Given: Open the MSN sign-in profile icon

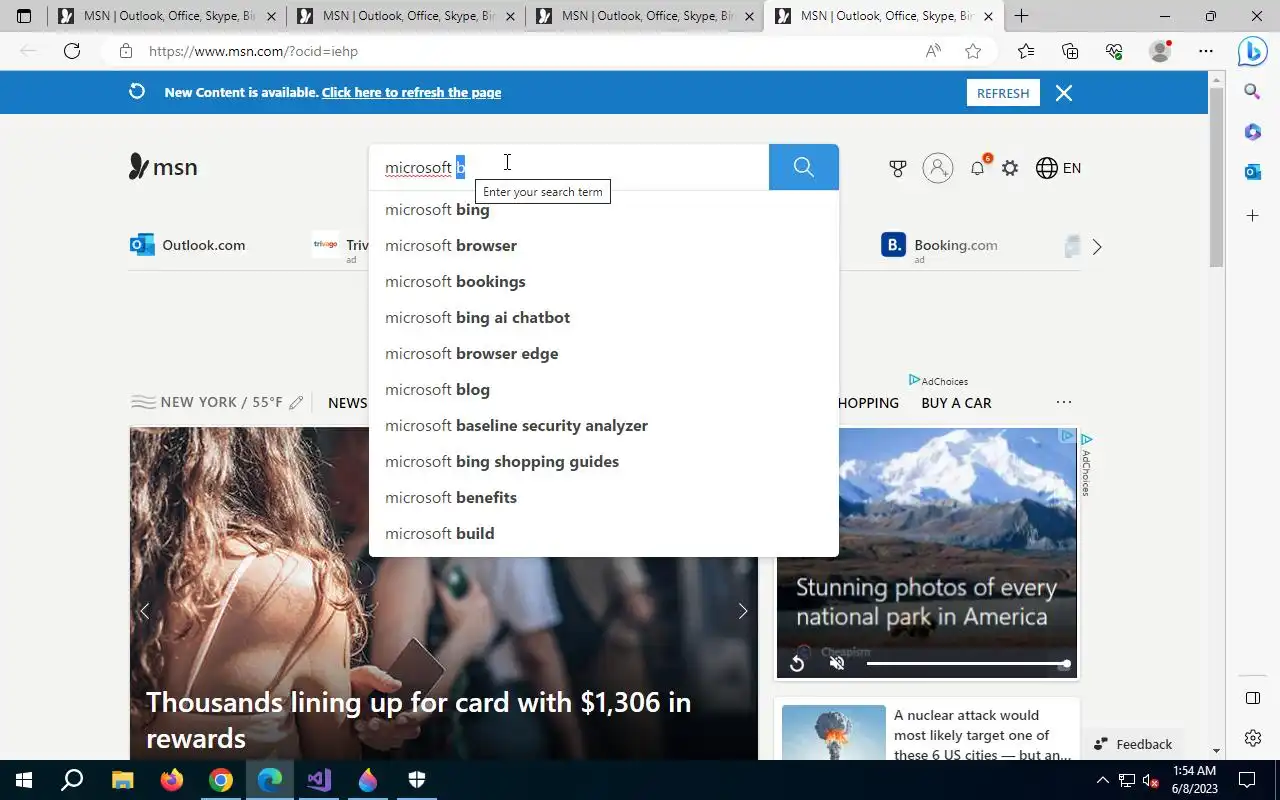Looking at the screenshot, I should [x=938, y=168].
